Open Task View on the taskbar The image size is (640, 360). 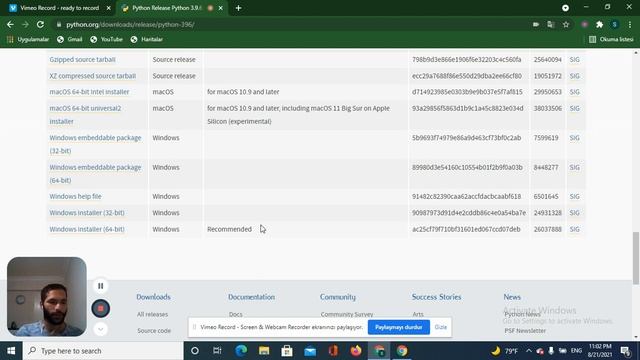(217, 351)
